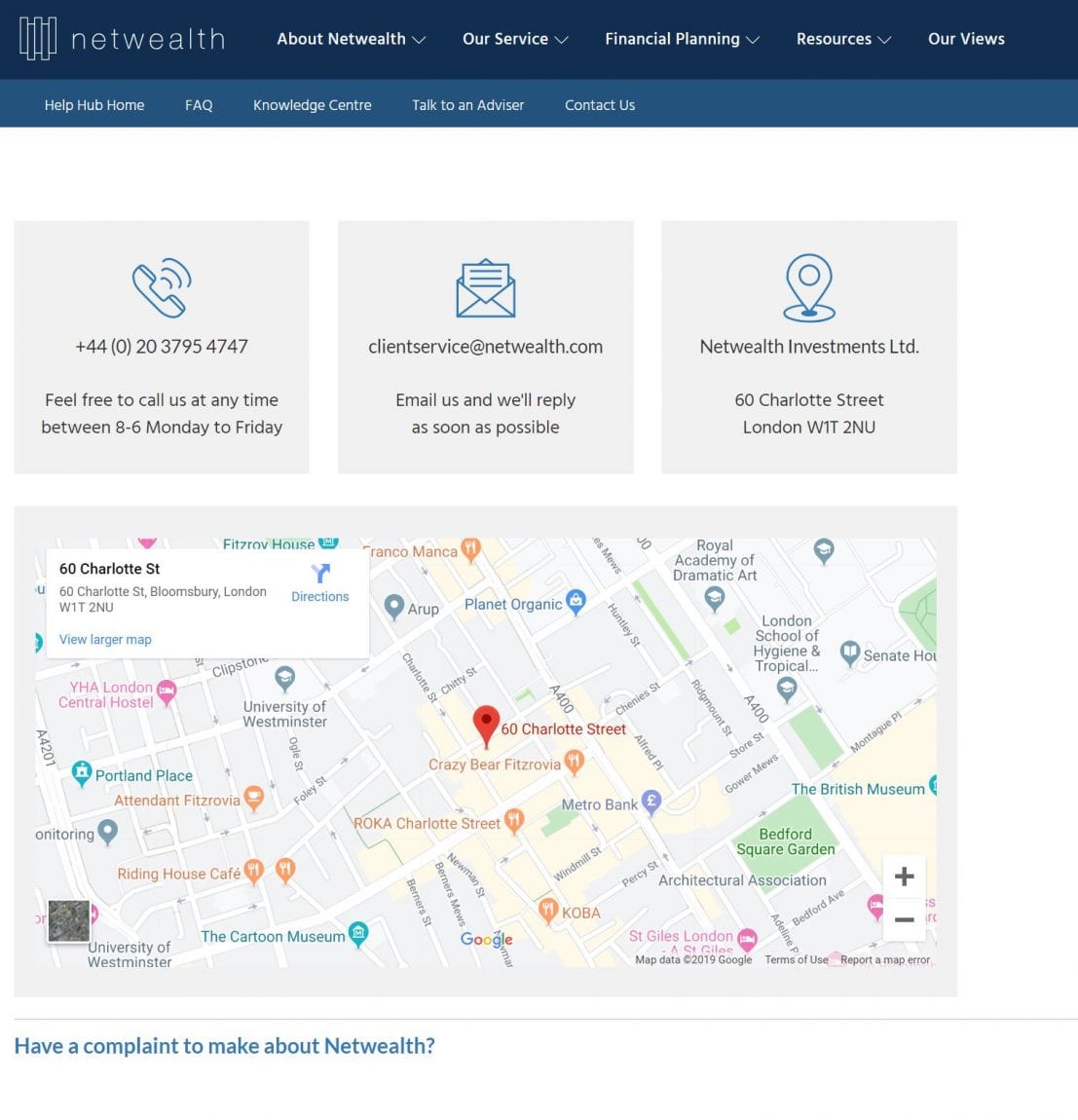
Task: Click the ringing phone icon
Action: tap(163, 288)
